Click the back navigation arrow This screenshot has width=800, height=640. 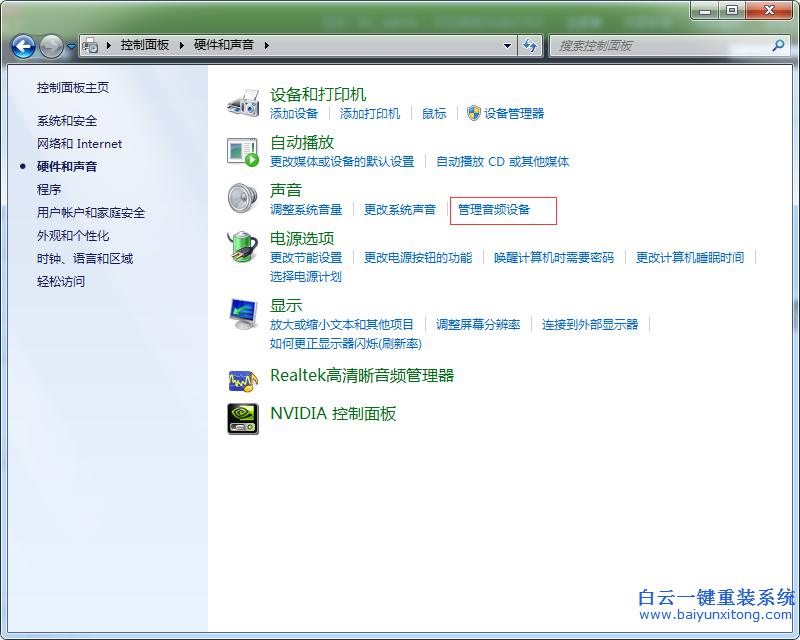[22, 45]
